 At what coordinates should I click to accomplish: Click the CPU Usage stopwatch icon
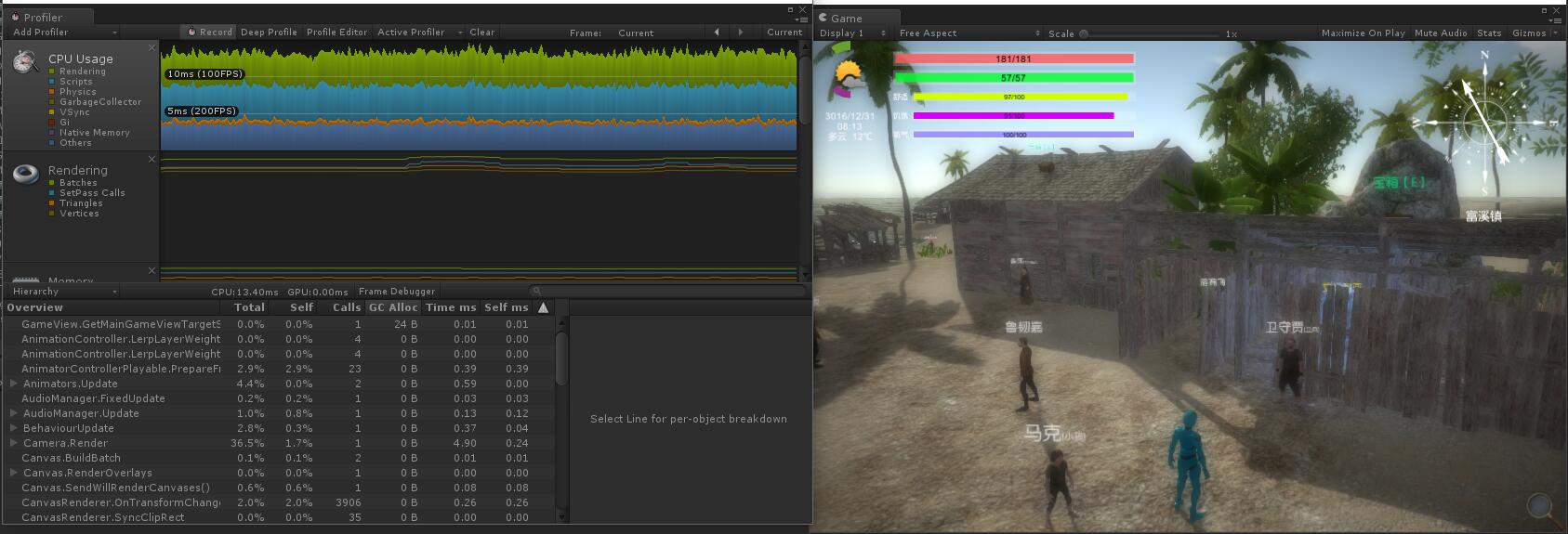point(25,63)
